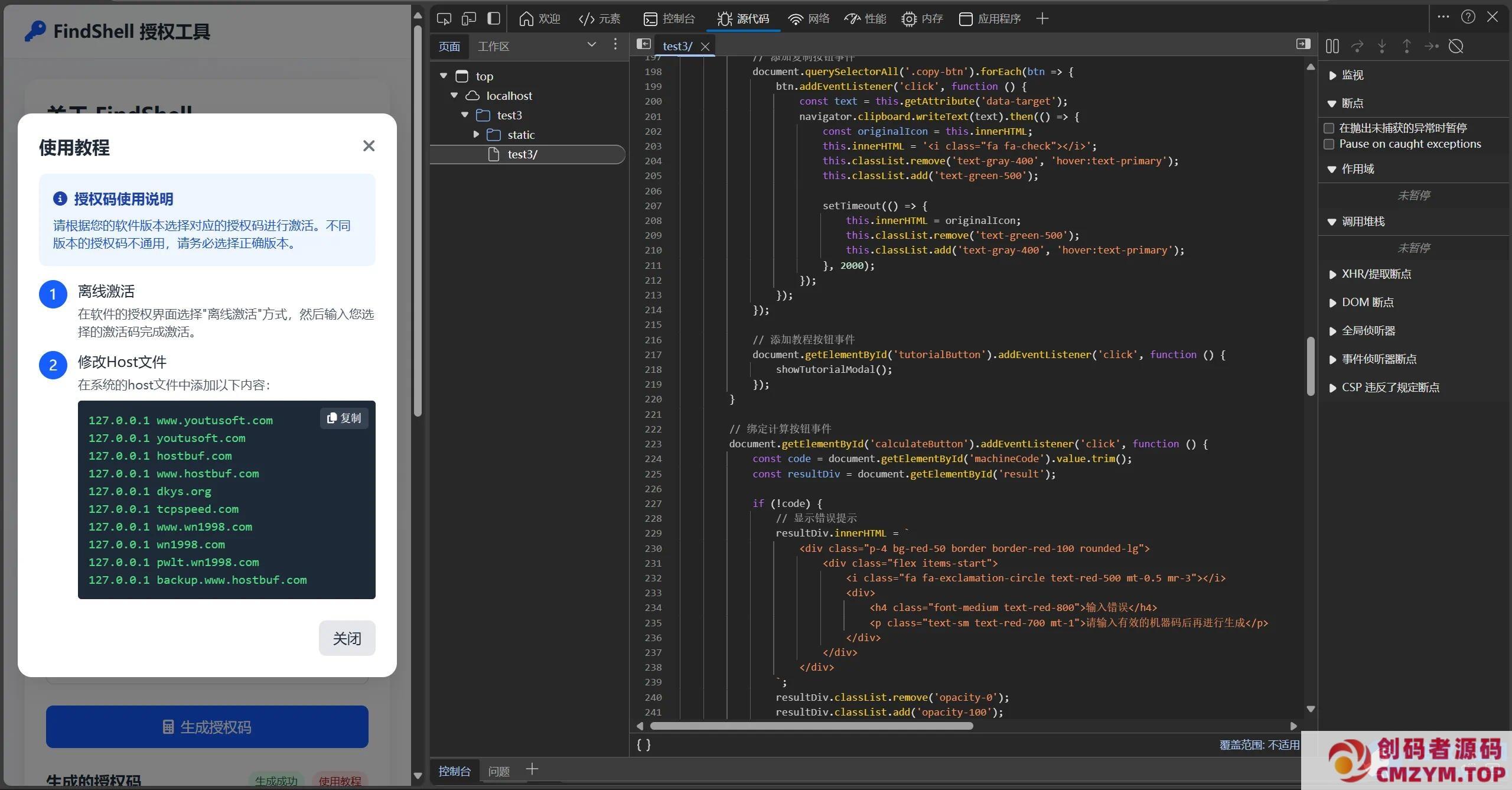1512x790 pixels.
Task: Click the horizontal scrollbar of code editor
Action: point(811,726)
